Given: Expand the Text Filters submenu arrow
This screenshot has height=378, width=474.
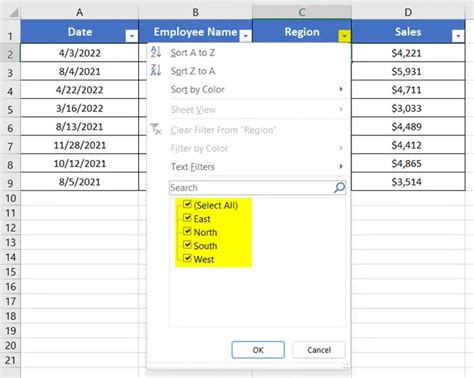Looking at the screenshot, I should click(341, 166).
